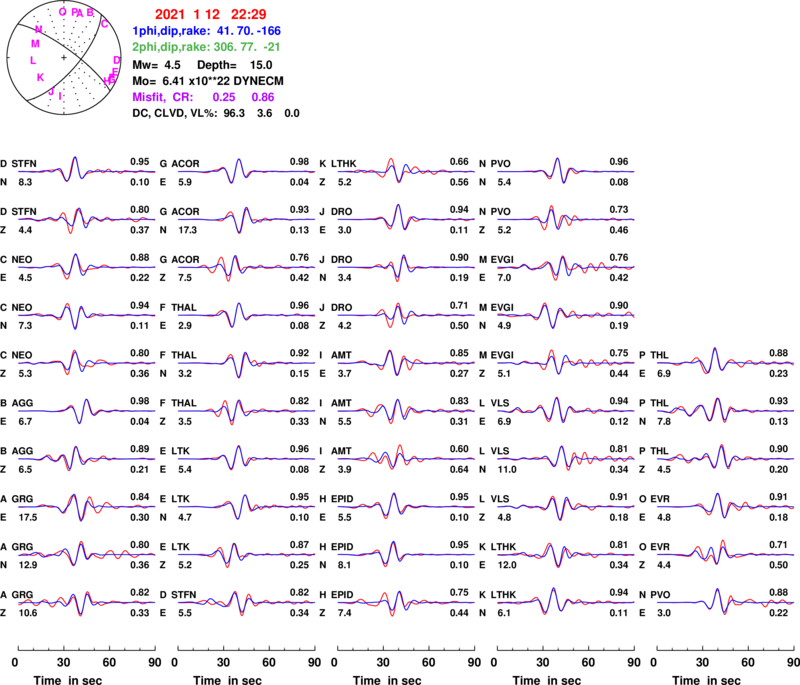Click correlation 0.73 of PVO Z
Viewport: 800px width, 685px height.
click(x=619, y=210)
